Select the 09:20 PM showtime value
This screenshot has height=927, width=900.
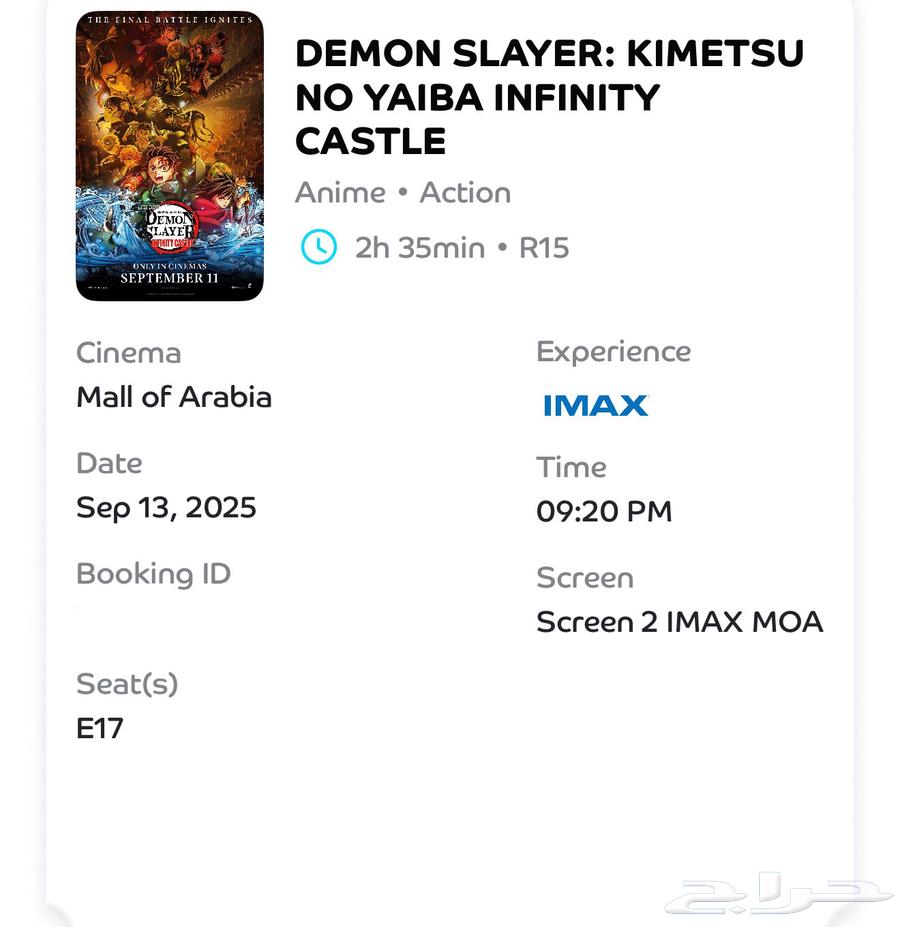point(604,512)
